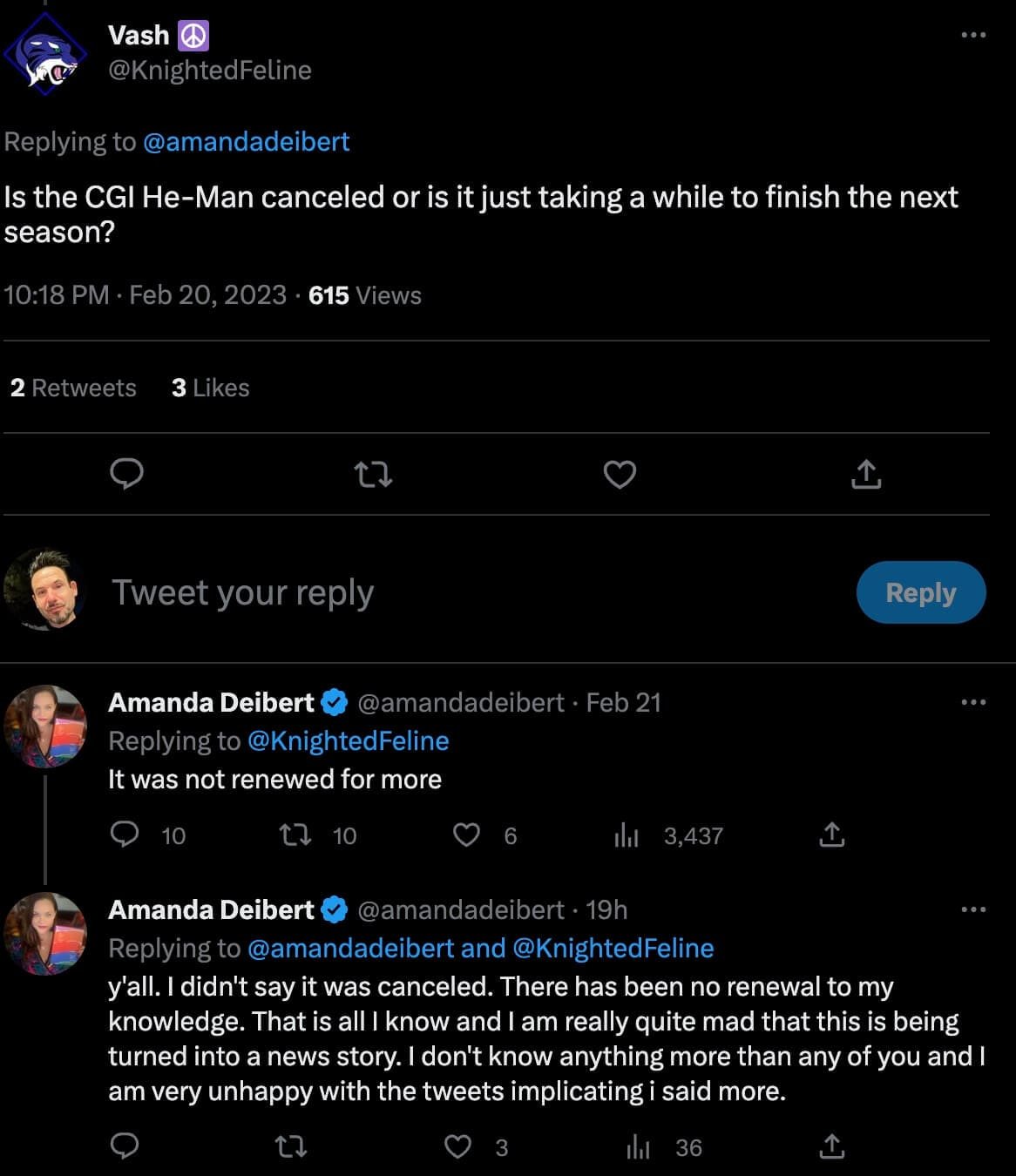The height and width of the screenshot is (1176, 1016).
Task: Open @amandadeibert mention in Vash's tweet
Action: pyautogui.click(x=246, y=142)
